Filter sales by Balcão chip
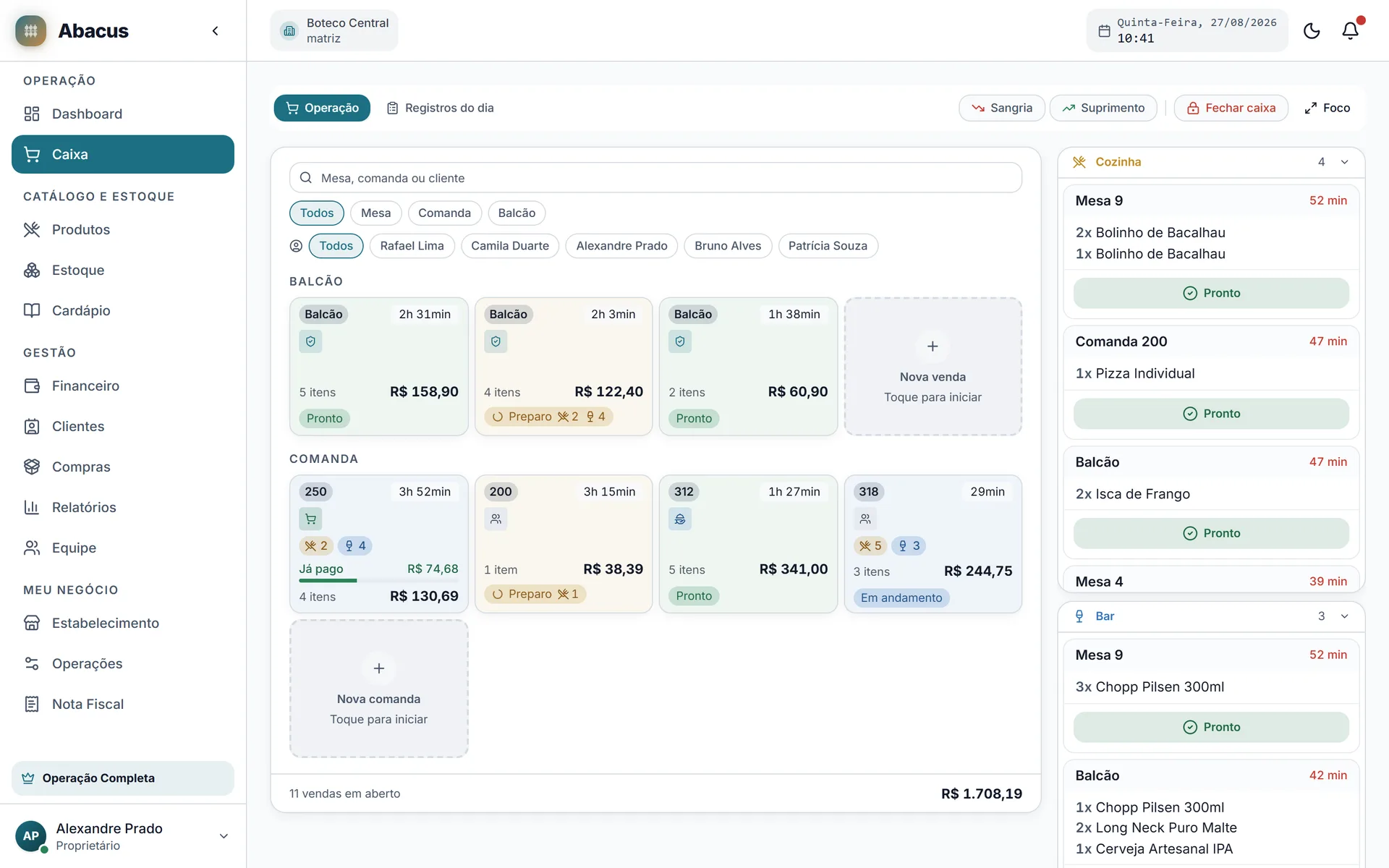 [x=517, y=213]
